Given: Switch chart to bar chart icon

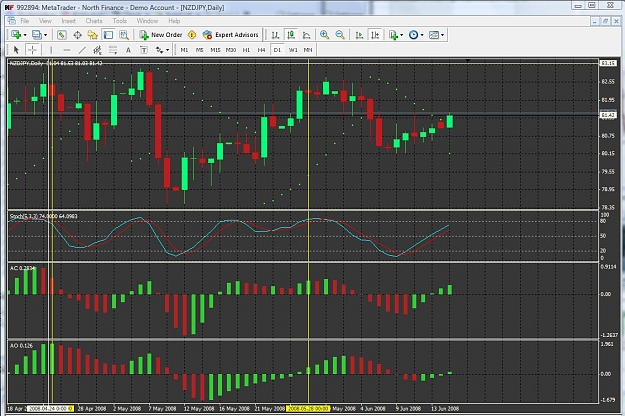Looking at the screenshot, I should [x=275, y=35].
